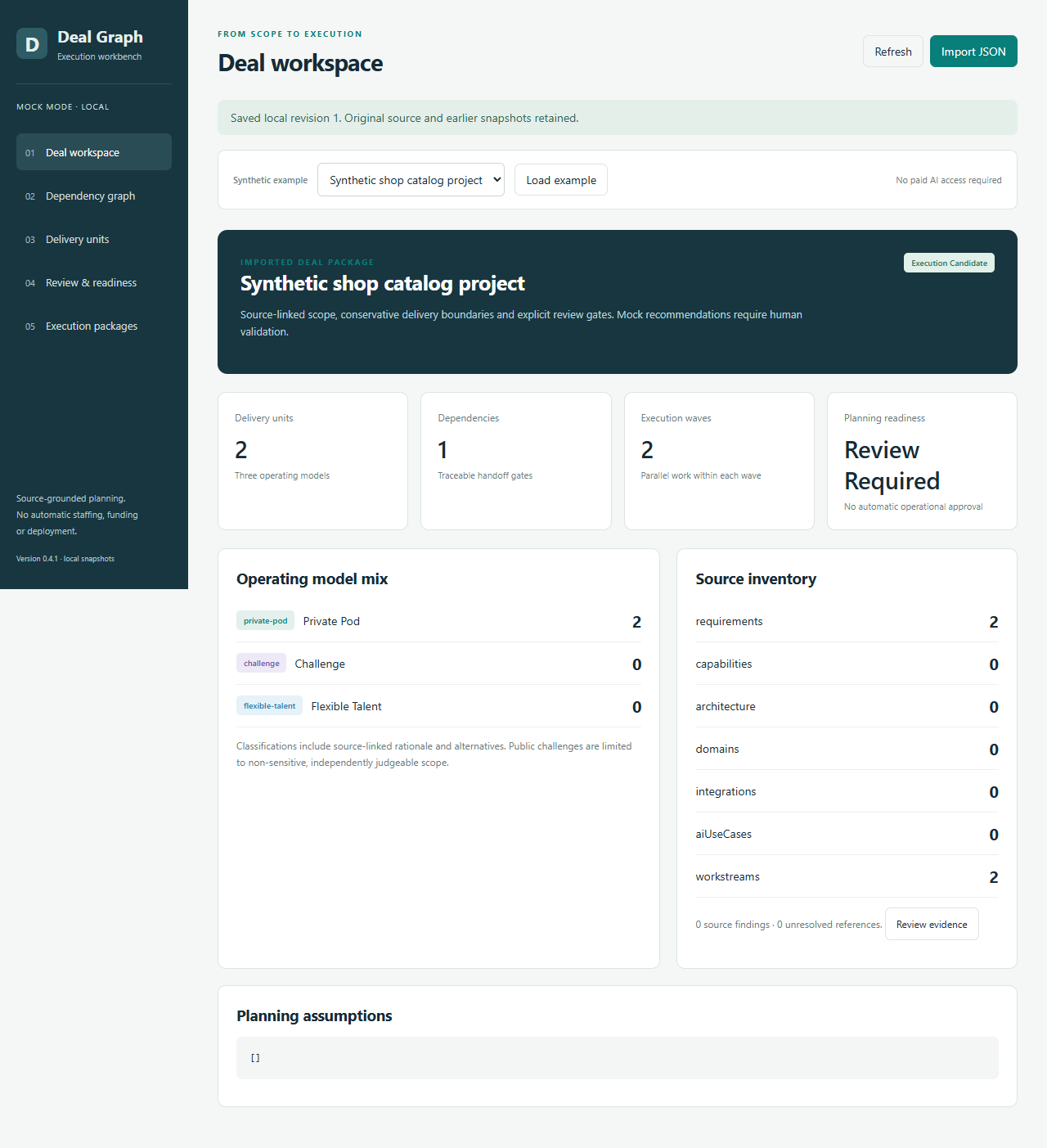Open the Synthetic example dropdown
1047x1148 pixels.
pyautogui.click(x=411, y=180)
